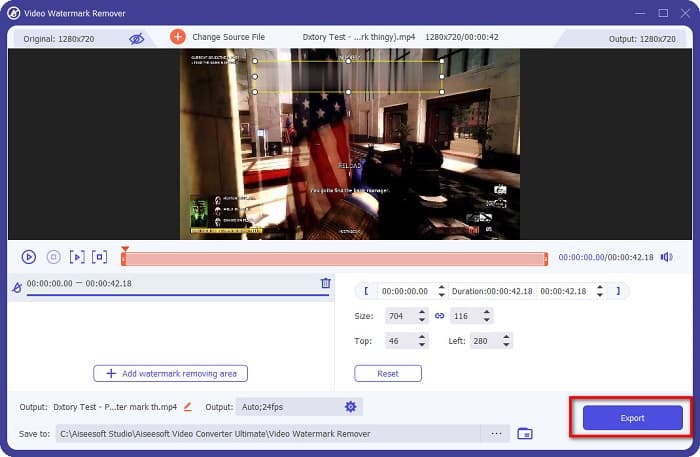Maximize the Video Watermark Remover window

pos(663,13)
